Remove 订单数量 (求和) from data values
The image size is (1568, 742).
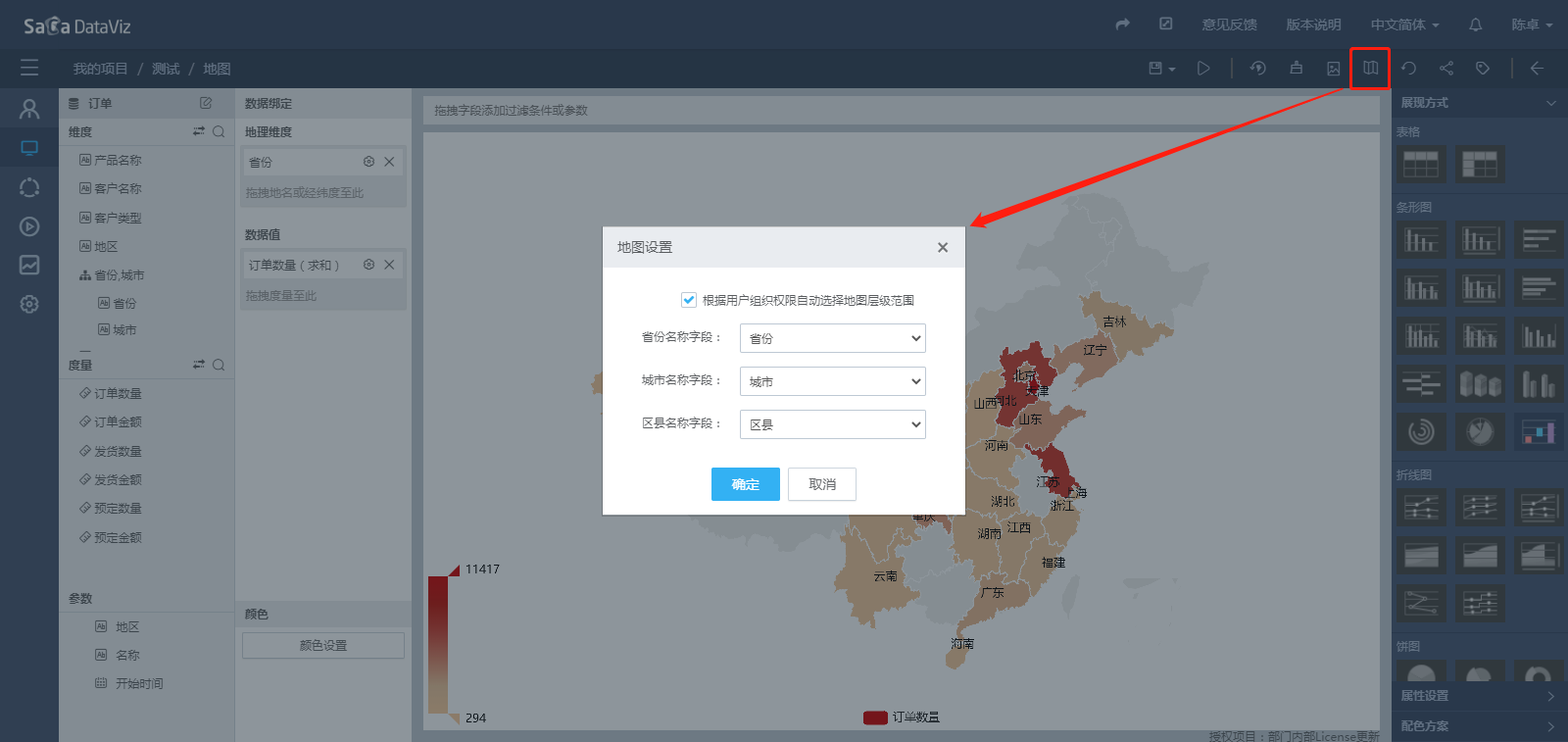[x=389, y=265]
